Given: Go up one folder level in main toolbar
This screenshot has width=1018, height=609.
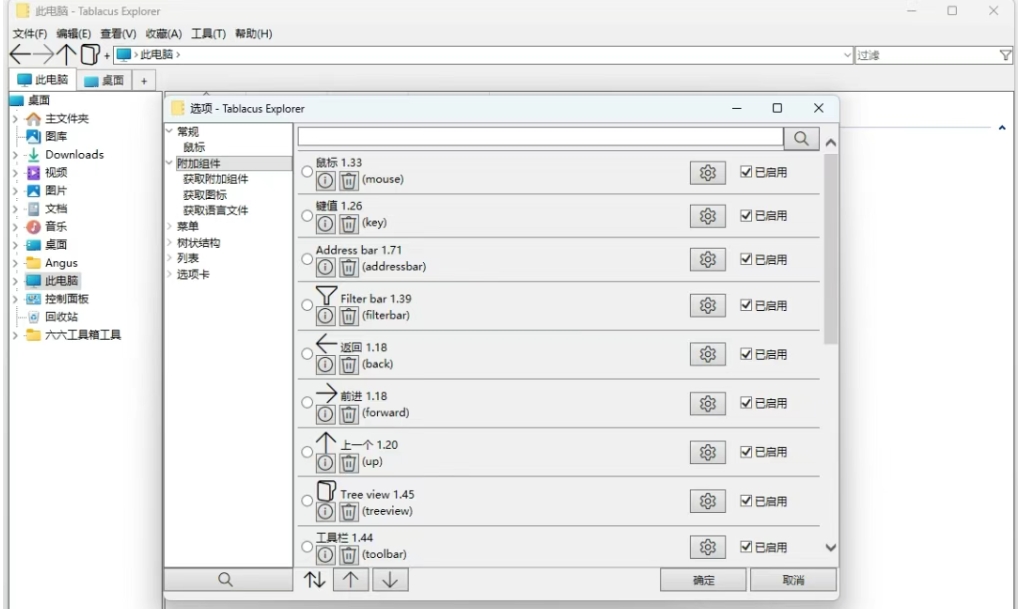Looking at the screenshot, I should pyautogui.click(x=66, y=55).
